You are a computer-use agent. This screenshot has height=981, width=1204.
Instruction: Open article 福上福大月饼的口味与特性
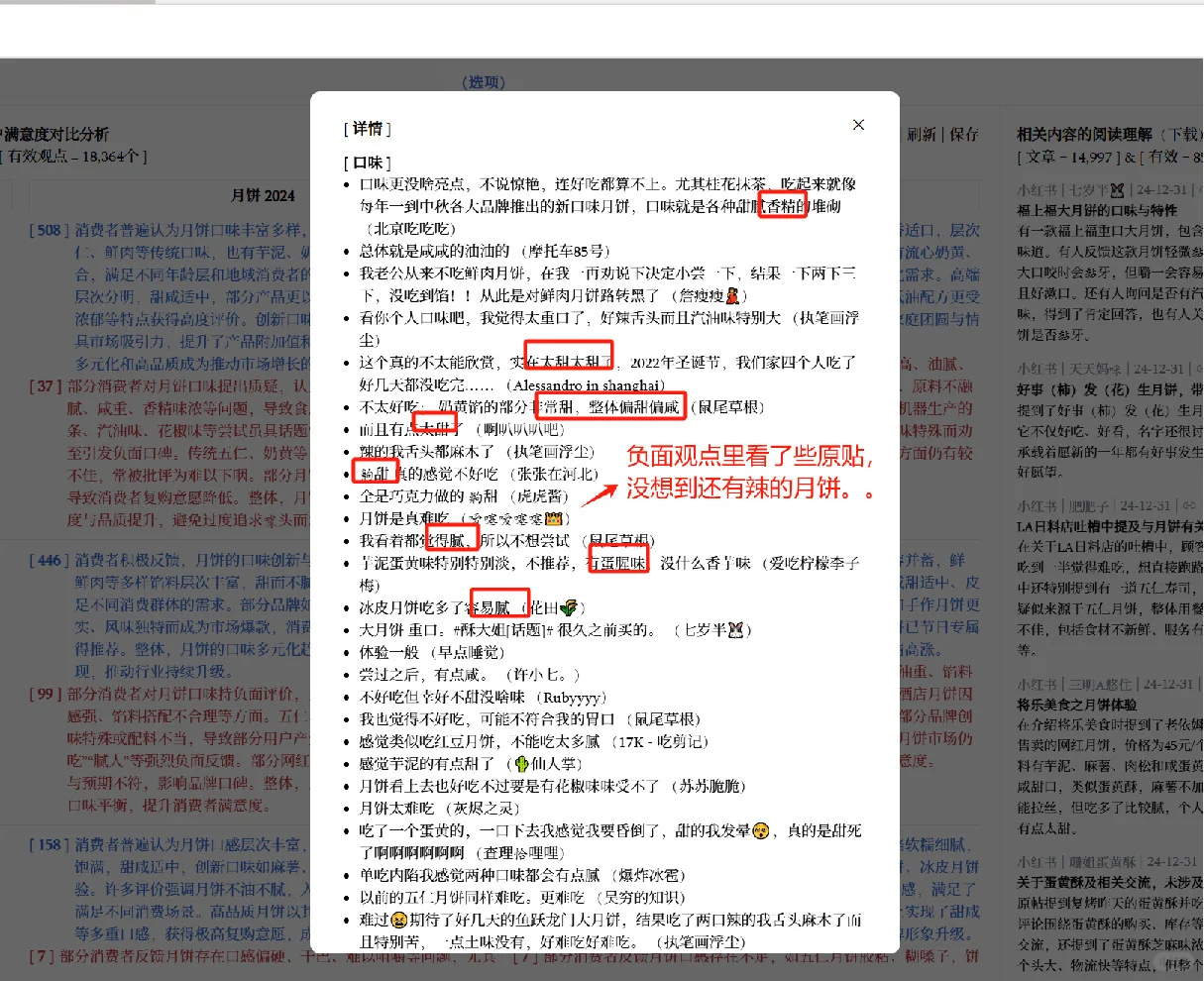click(x=1097, y=210)
